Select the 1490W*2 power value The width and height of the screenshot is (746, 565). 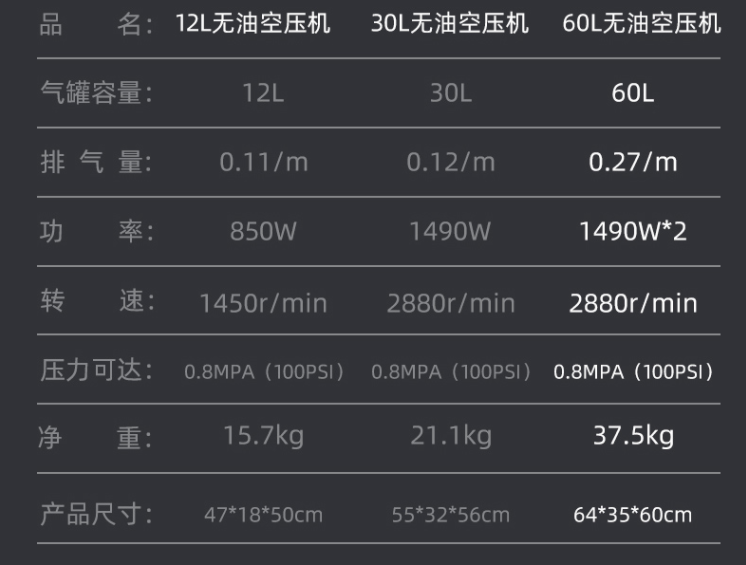click(x=633, y=232)
